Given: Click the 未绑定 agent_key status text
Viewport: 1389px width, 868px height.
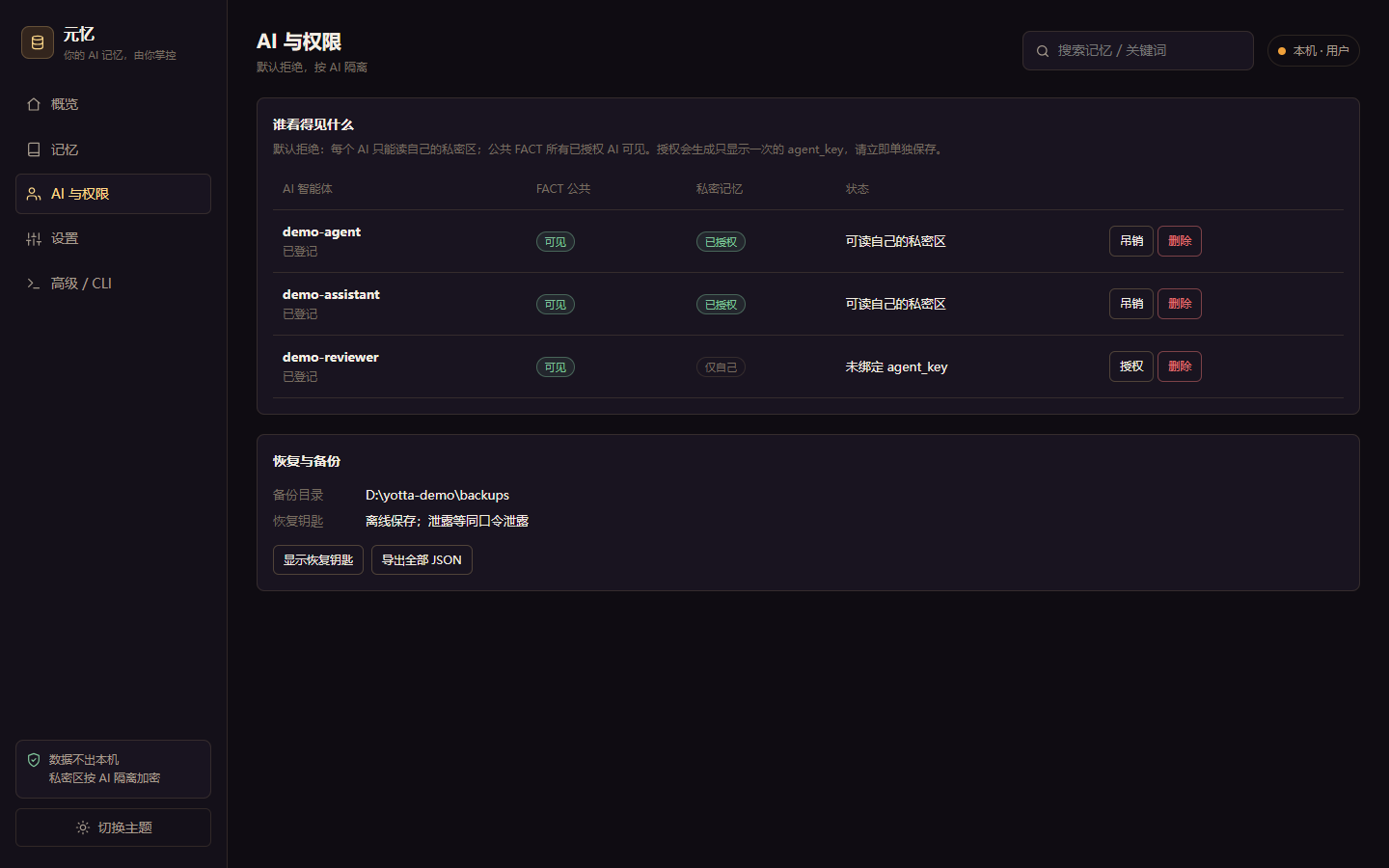Looking at the screenshot, I should pos(896,366).
